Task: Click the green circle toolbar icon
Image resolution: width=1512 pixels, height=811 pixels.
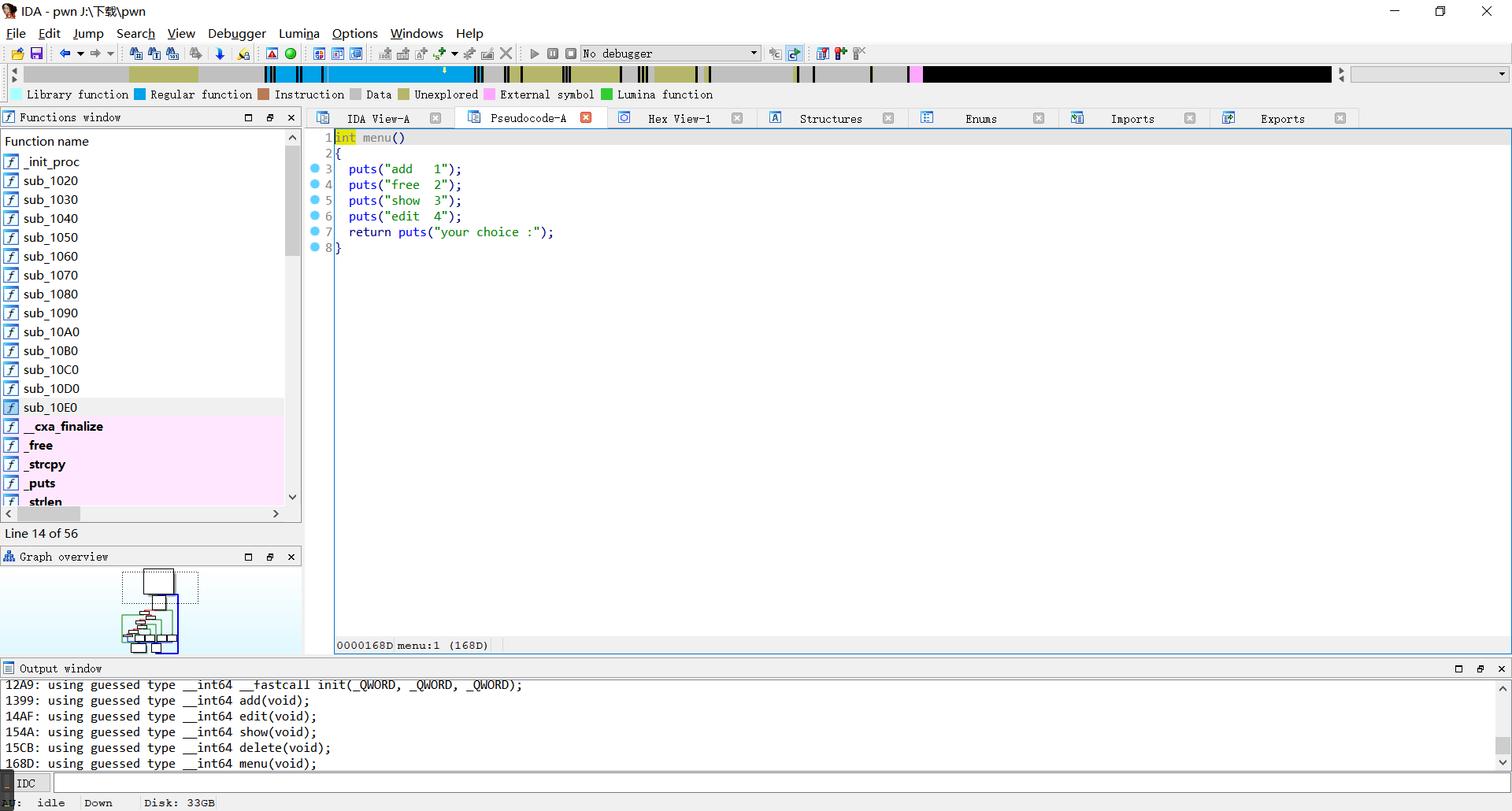Action: (291, 54)
